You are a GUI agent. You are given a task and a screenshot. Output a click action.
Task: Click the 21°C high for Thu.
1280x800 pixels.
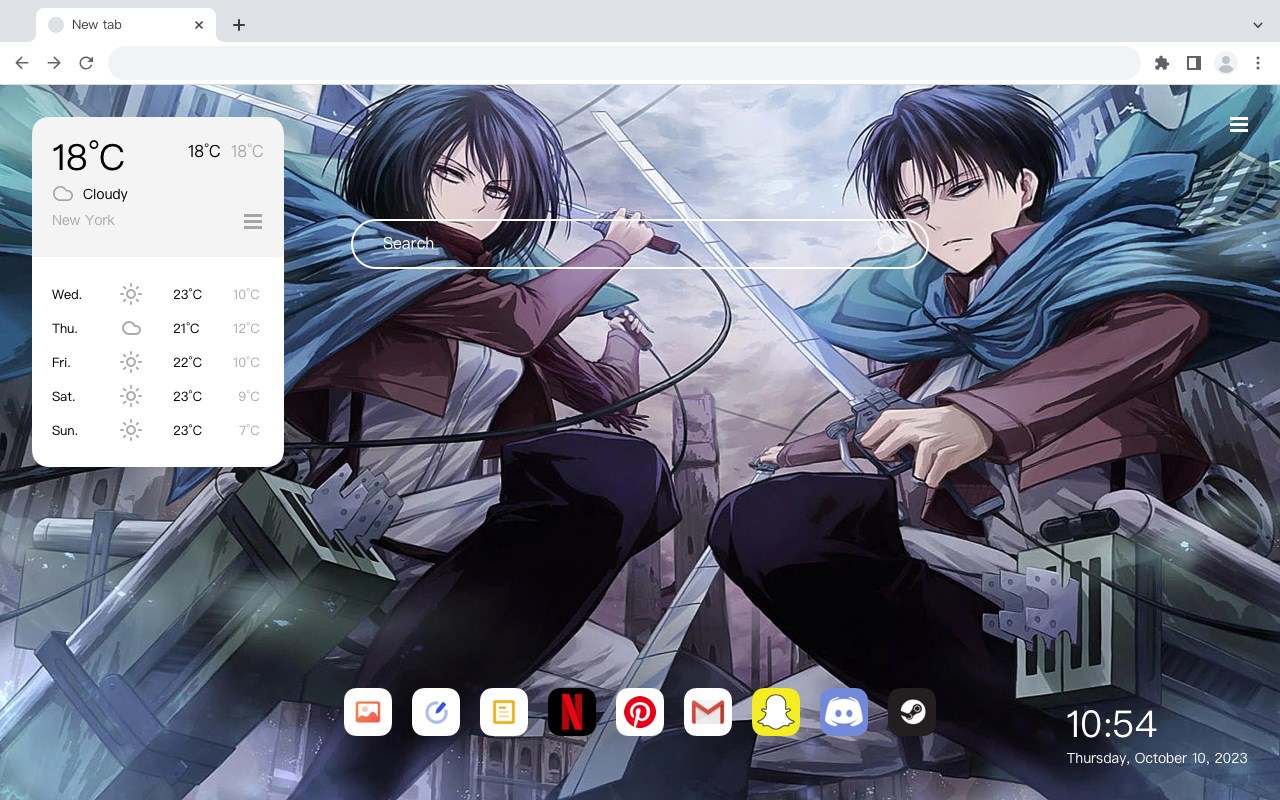tap(186, 328)
